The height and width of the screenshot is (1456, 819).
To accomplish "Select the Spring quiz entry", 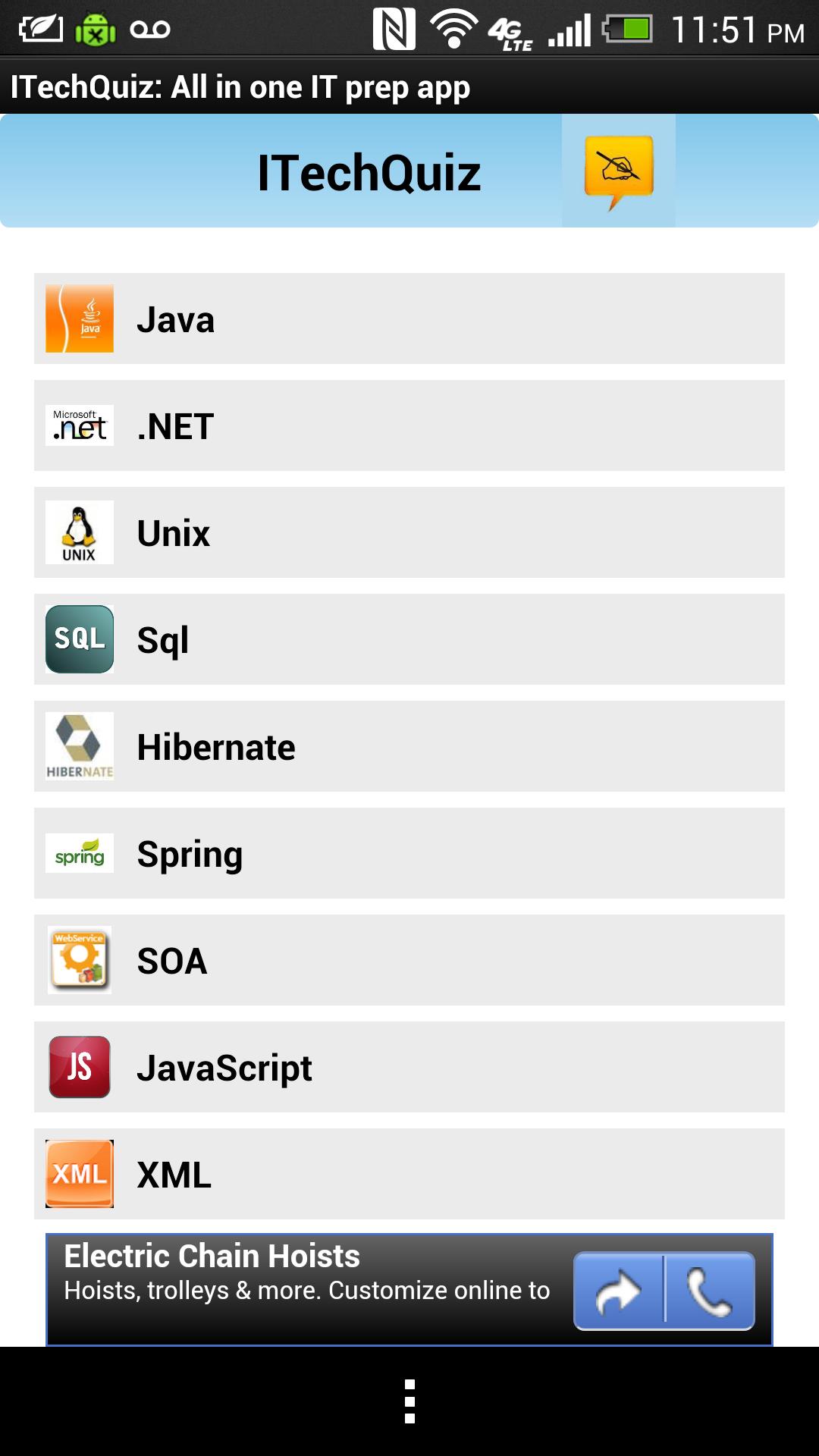I will [409, 854].
